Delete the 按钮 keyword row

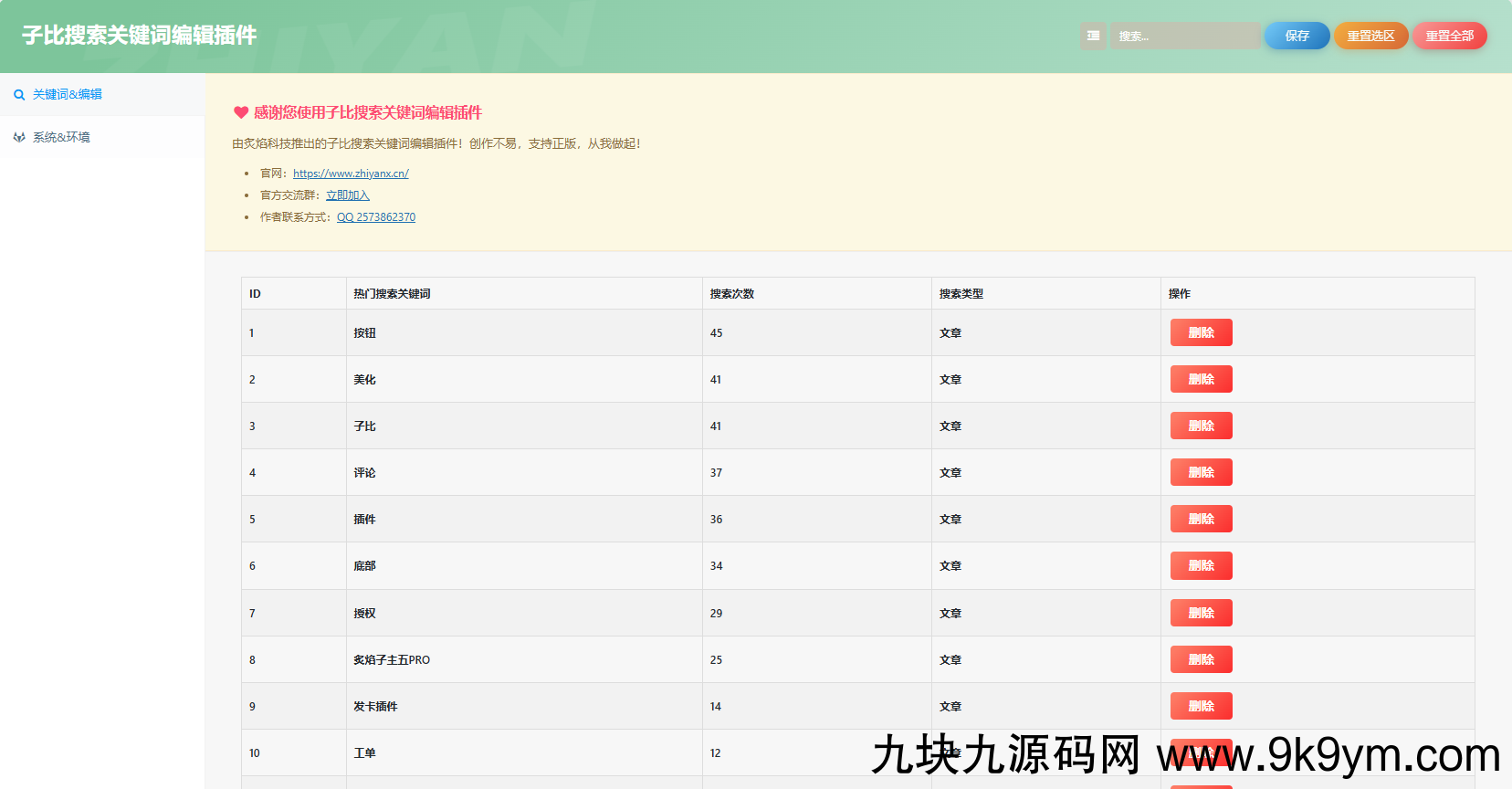(1201, 332)
